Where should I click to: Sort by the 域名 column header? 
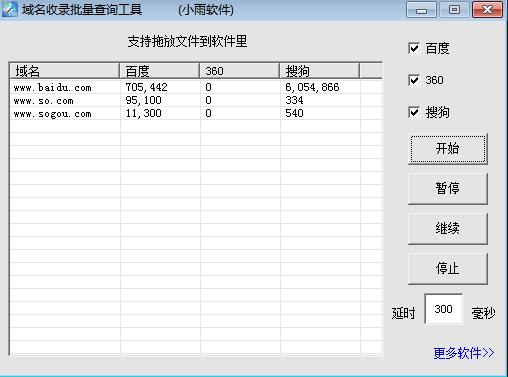point(65,71)
